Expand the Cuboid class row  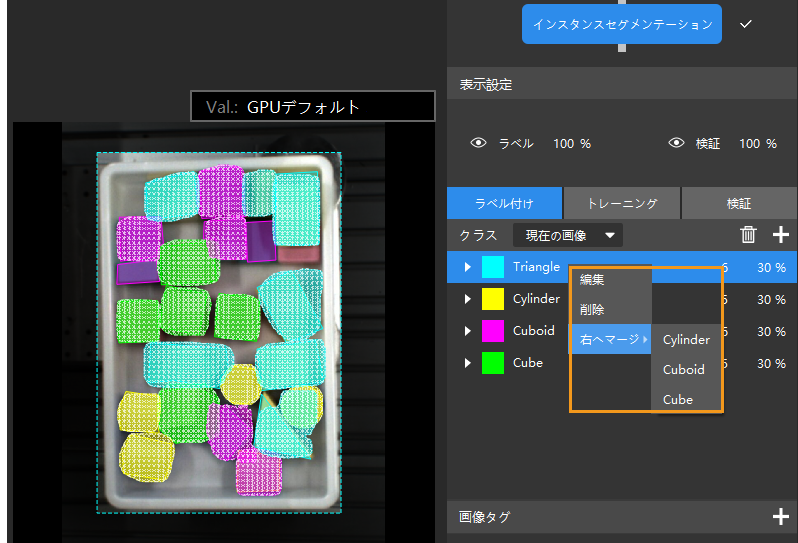(467, 331)
